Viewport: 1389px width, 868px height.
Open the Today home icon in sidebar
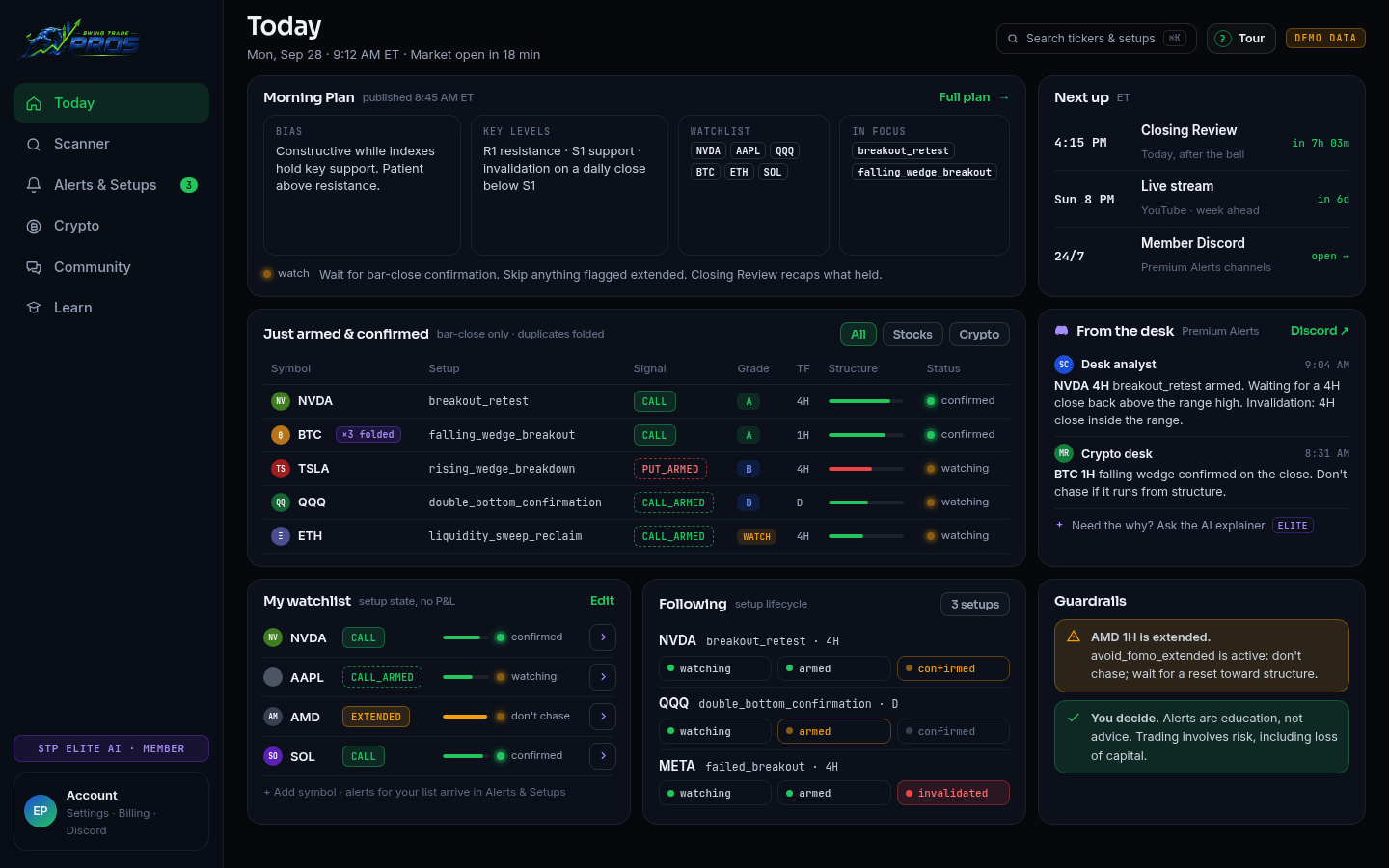click(34, 103)
